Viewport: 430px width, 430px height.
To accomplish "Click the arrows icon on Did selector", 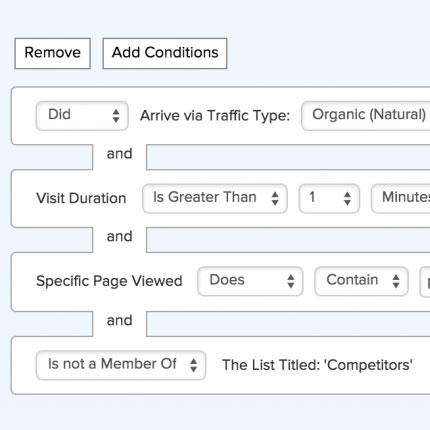I will point(116,116).
